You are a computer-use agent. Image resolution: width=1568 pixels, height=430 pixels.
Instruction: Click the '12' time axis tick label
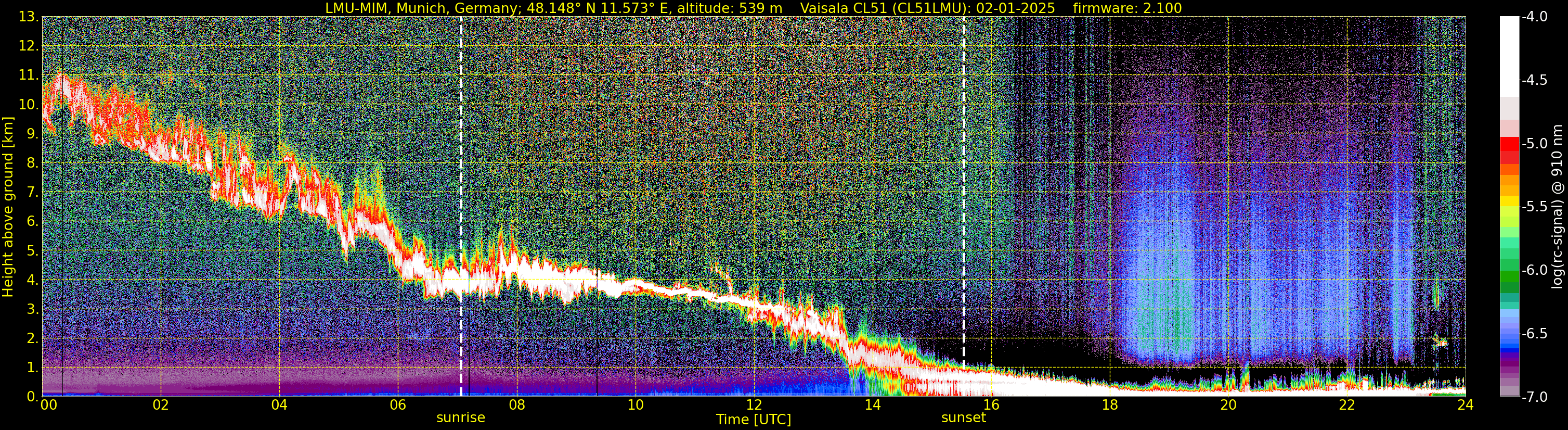(x=754, y=405)
